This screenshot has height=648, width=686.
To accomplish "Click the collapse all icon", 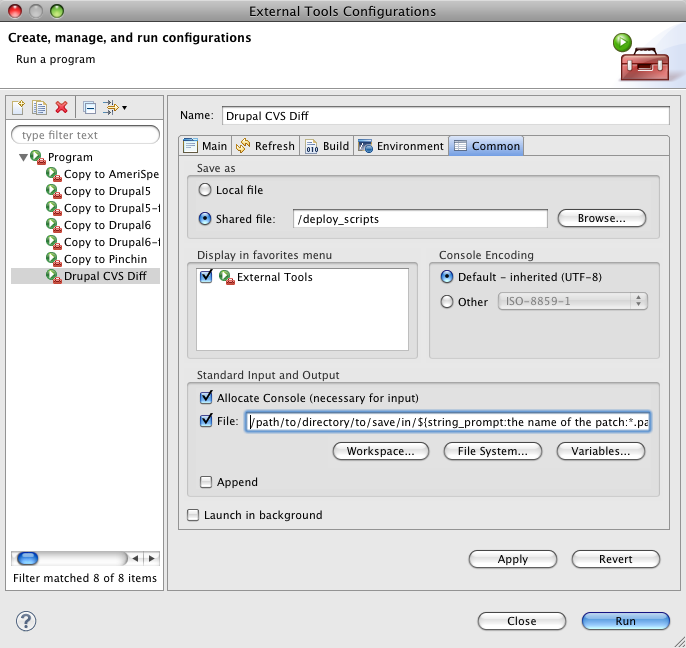I will 89,107.
